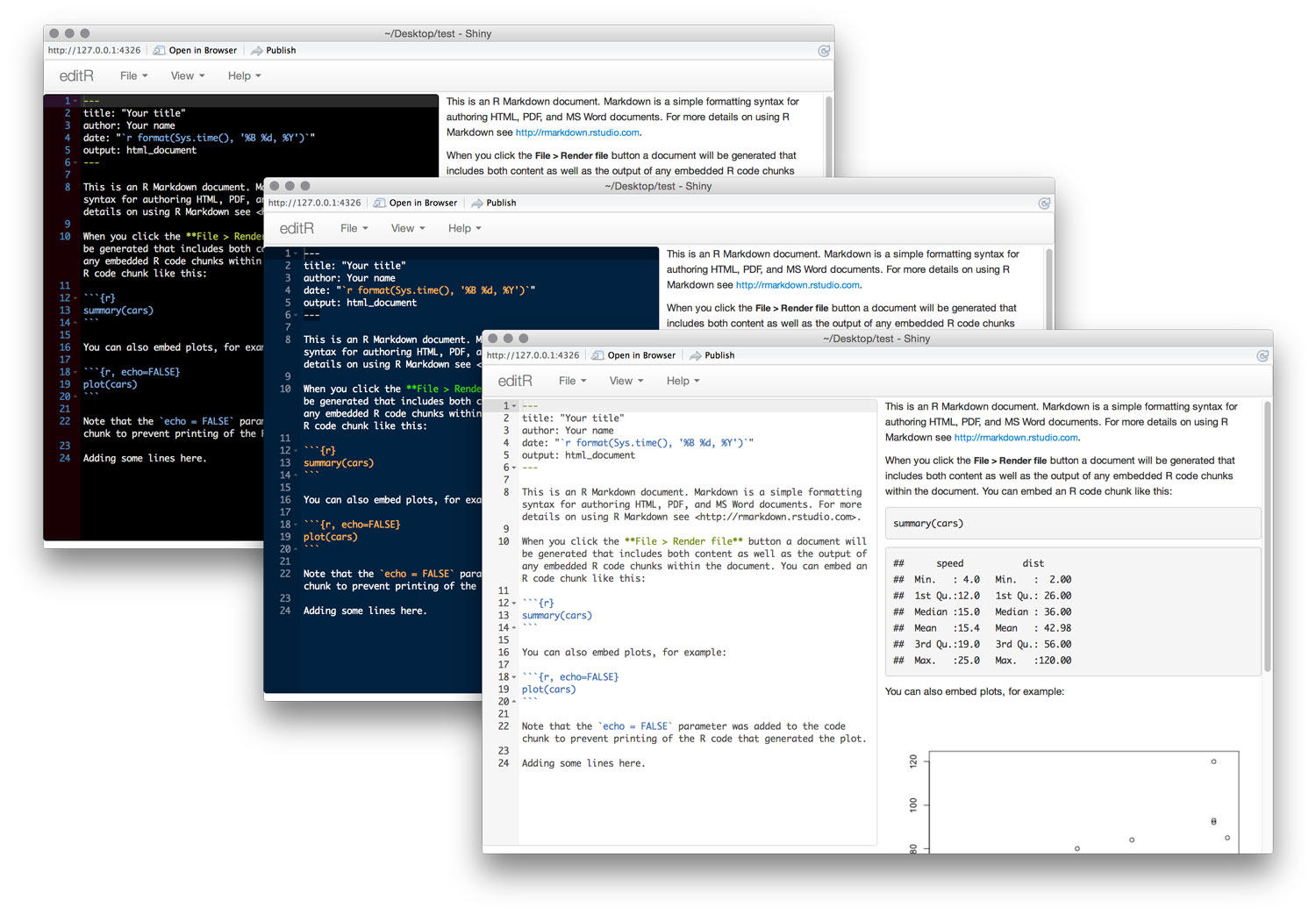Open View menu in back black window
Screen dimensions: 1316x915
point(188,75)
